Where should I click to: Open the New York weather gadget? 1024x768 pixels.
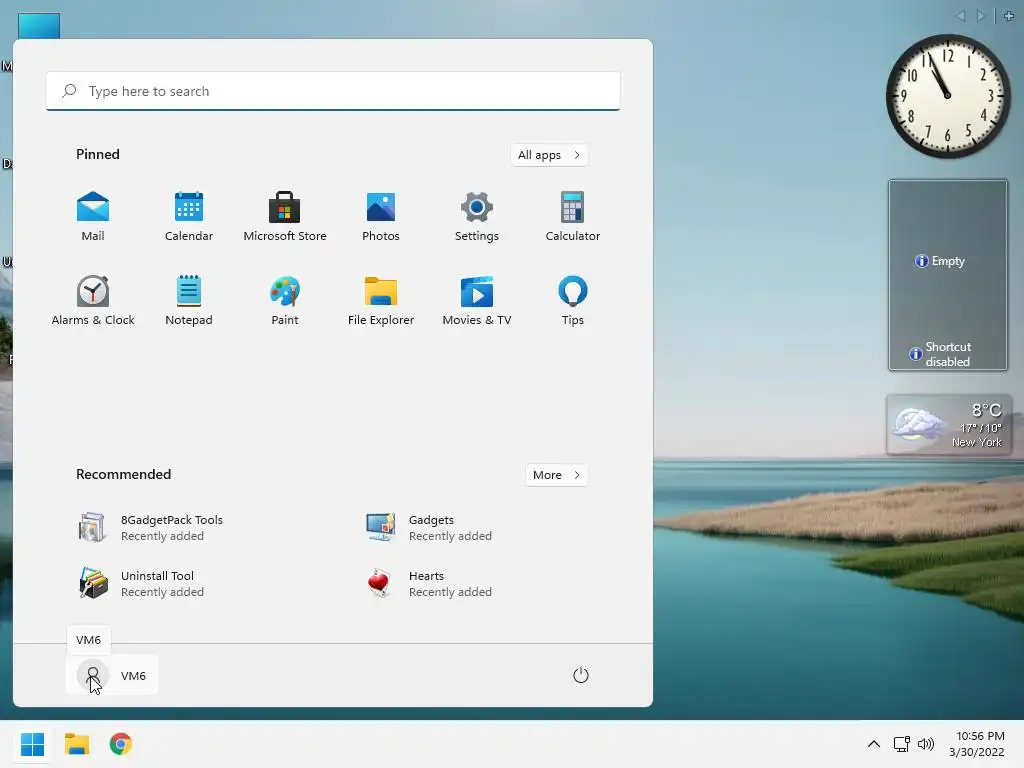949,425
